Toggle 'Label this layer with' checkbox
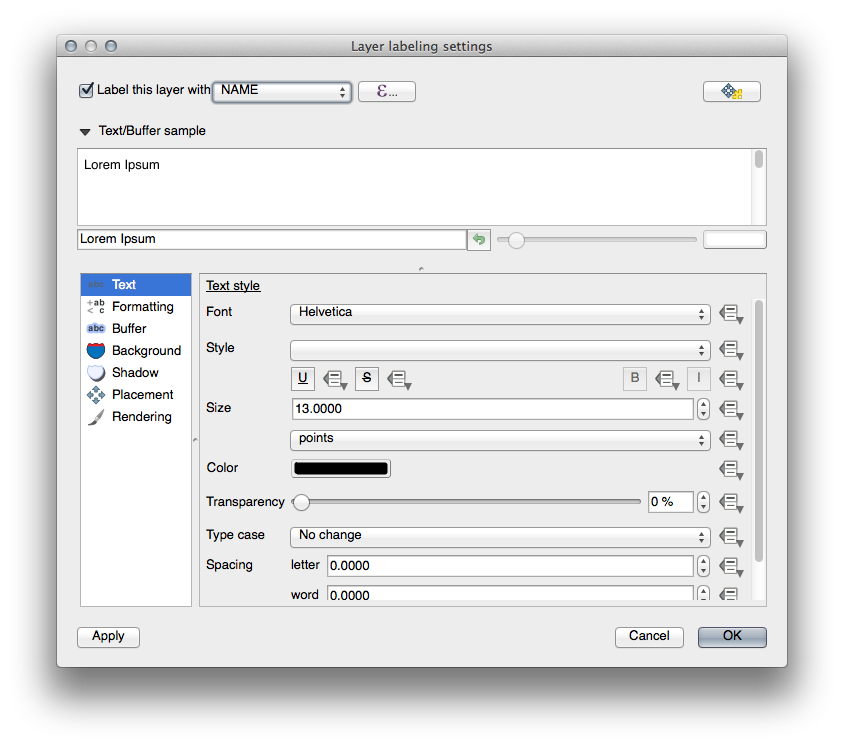This screenshot has height=746, width=844. tap(86, 90)
